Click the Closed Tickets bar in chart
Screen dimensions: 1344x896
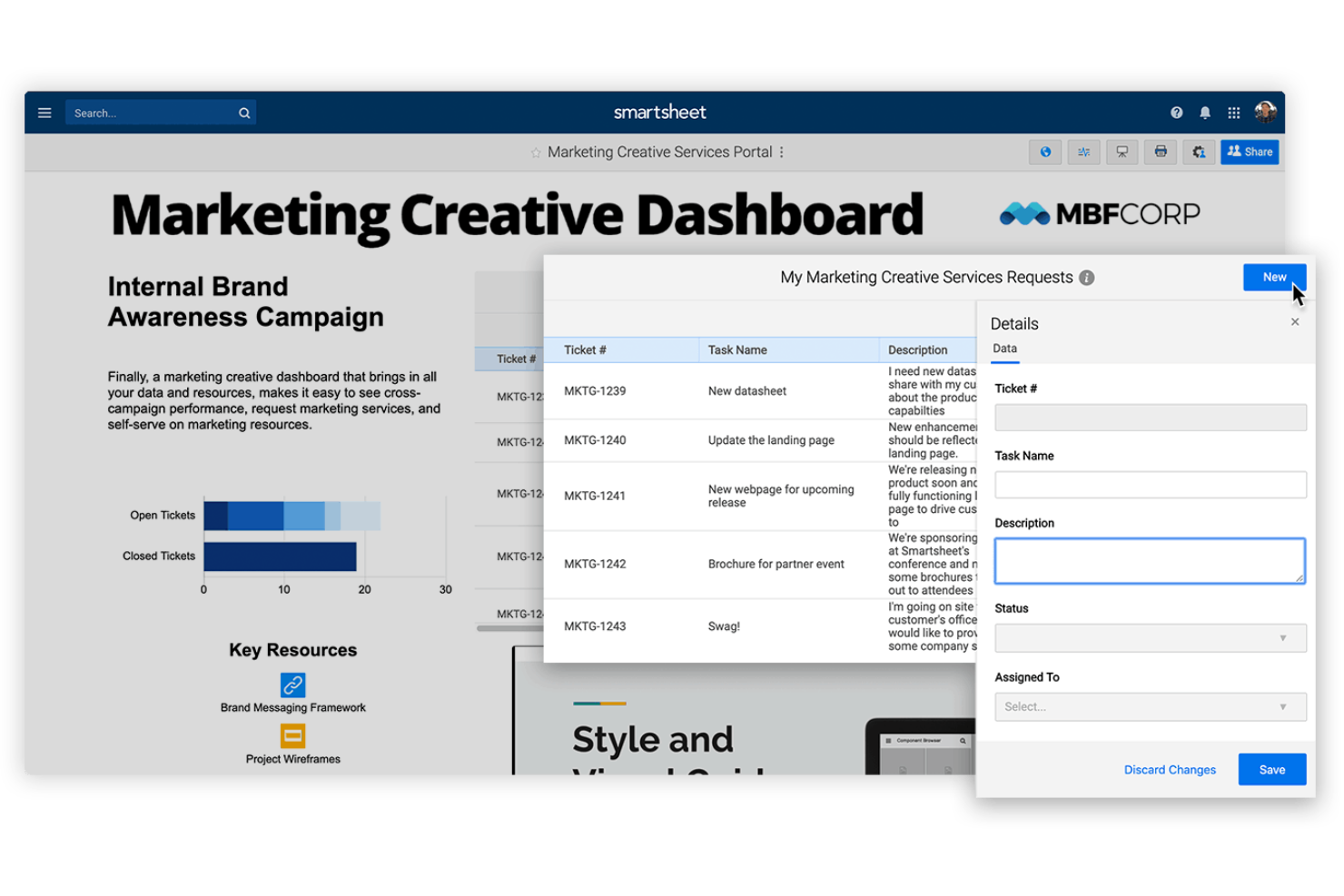click(x=280, y=556)
